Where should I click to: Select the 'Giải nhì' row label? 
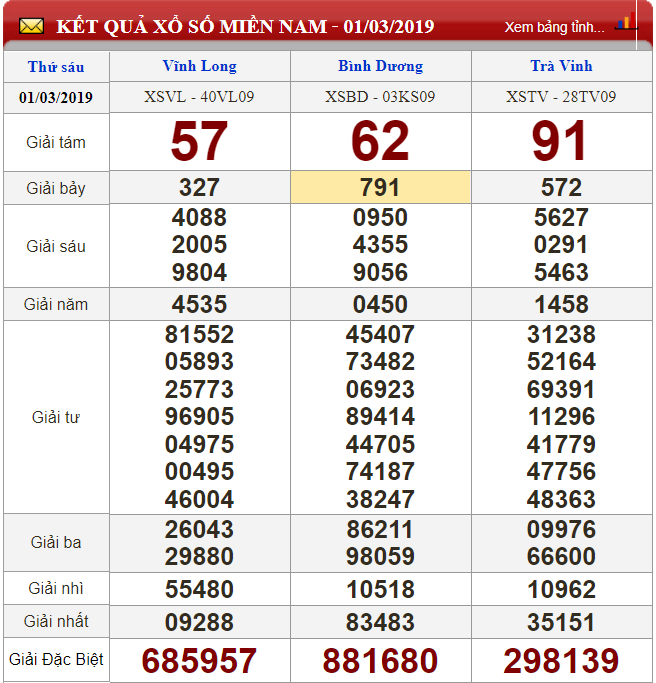coord(56,588)
